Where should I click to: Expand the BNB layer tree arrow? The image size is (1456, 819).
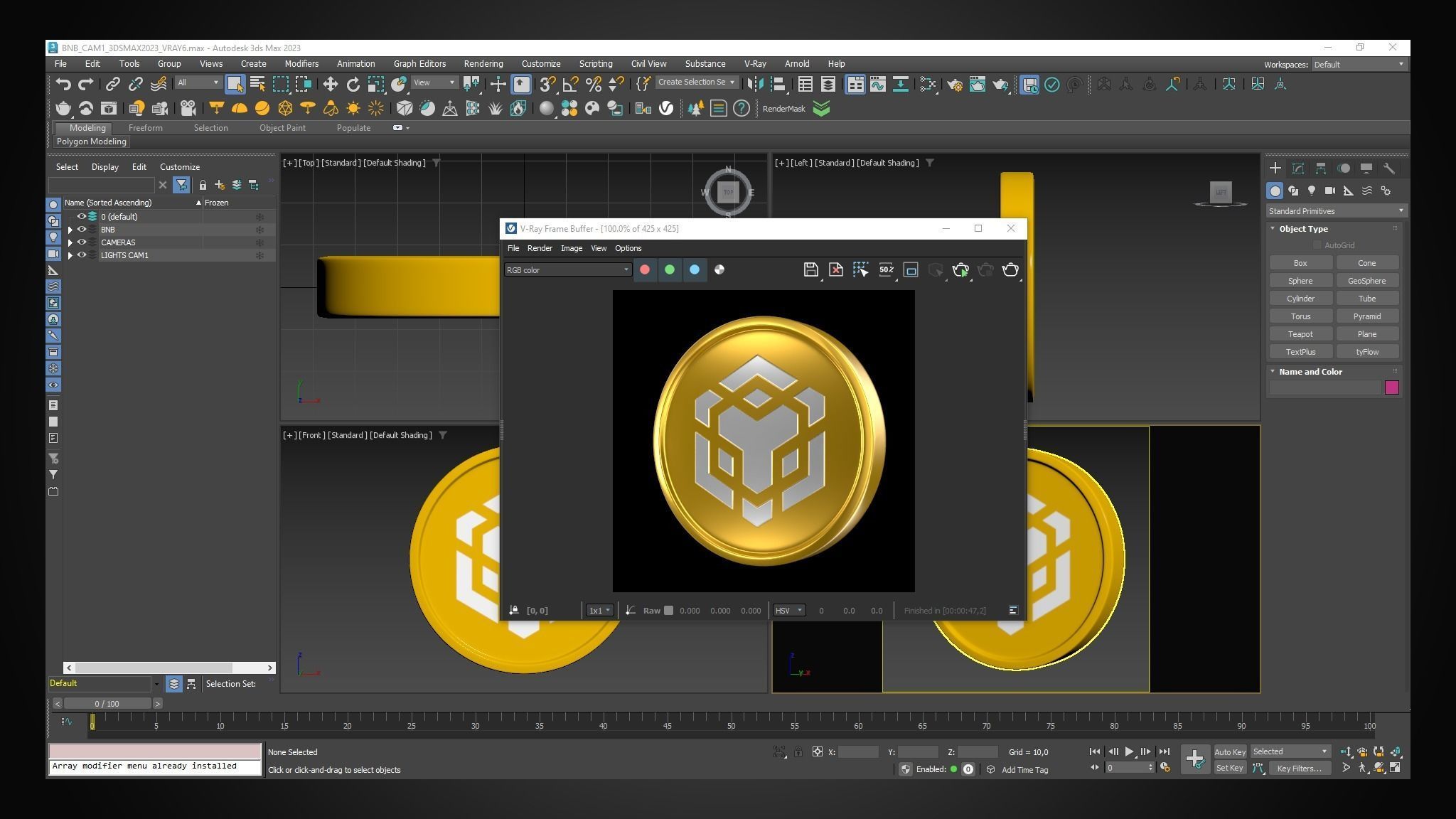point(70,230)
